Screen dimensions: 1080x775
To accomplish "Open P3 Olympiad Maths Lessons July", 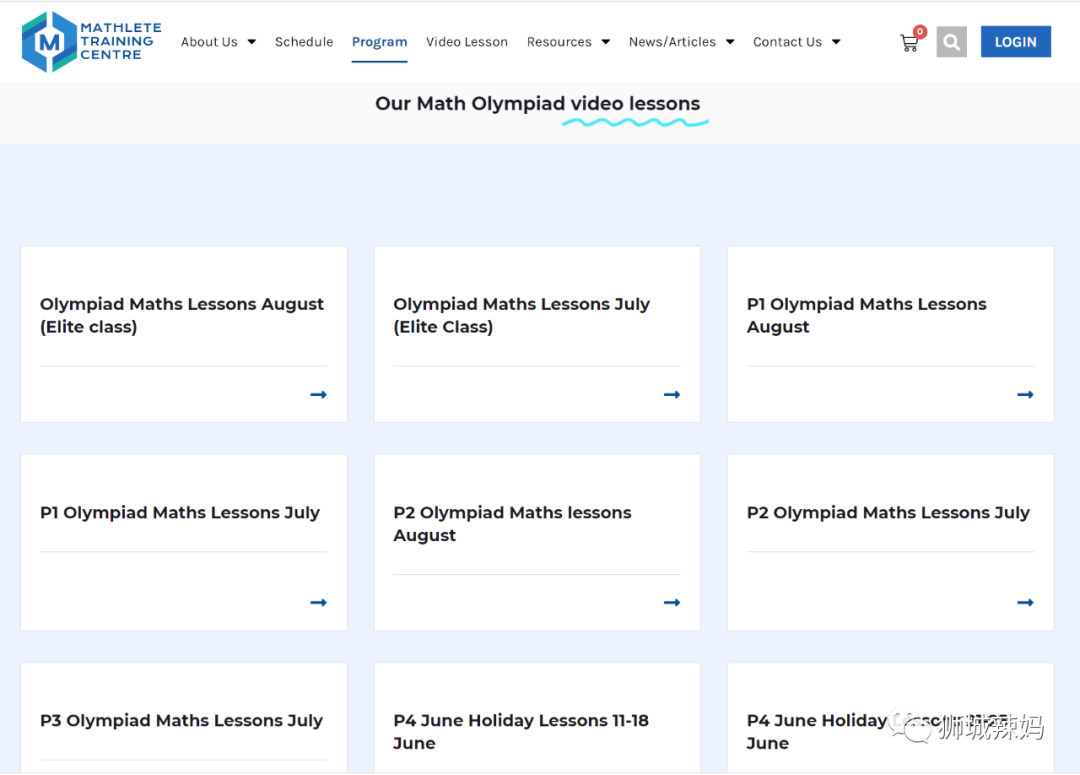I will coord(181,721).
